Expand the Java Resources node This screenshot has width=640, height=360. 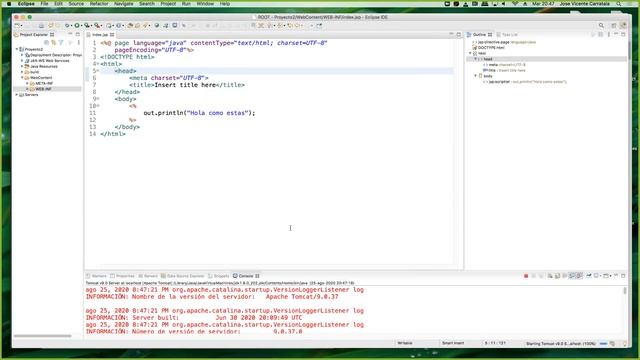coord(22,66)
